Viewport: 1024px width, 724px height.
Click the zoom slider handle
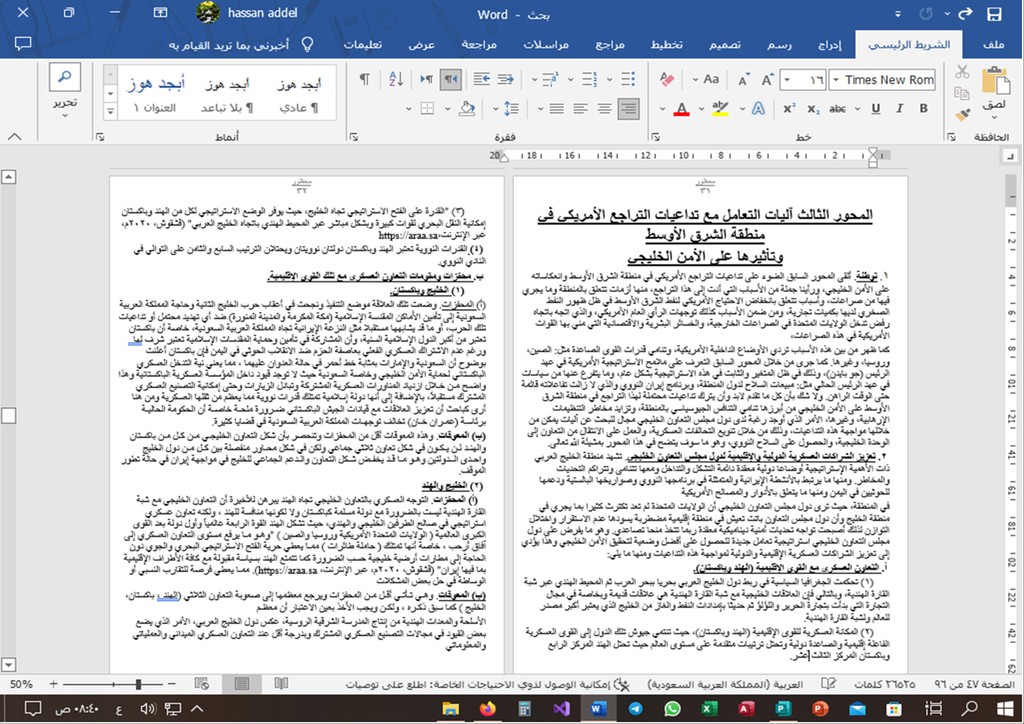pyautogui.click(x=138, y=684)
